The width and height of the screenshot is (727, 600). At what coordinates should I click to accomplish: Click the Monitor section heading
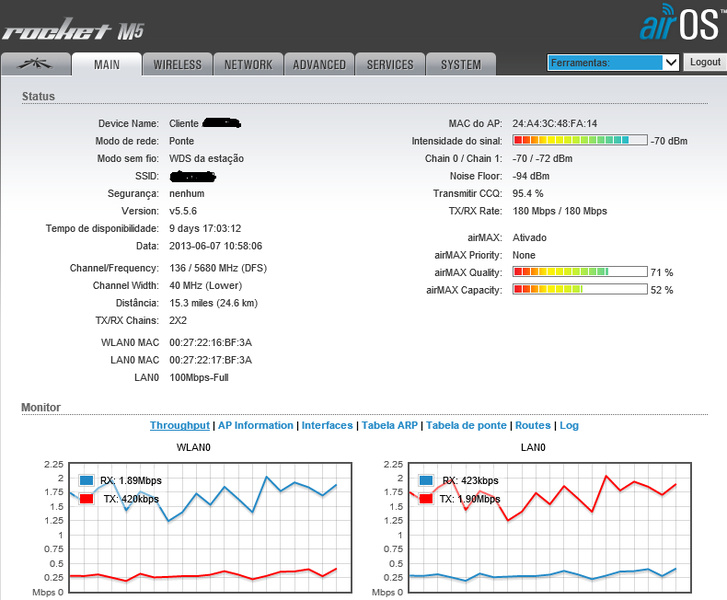click(41, 407)
